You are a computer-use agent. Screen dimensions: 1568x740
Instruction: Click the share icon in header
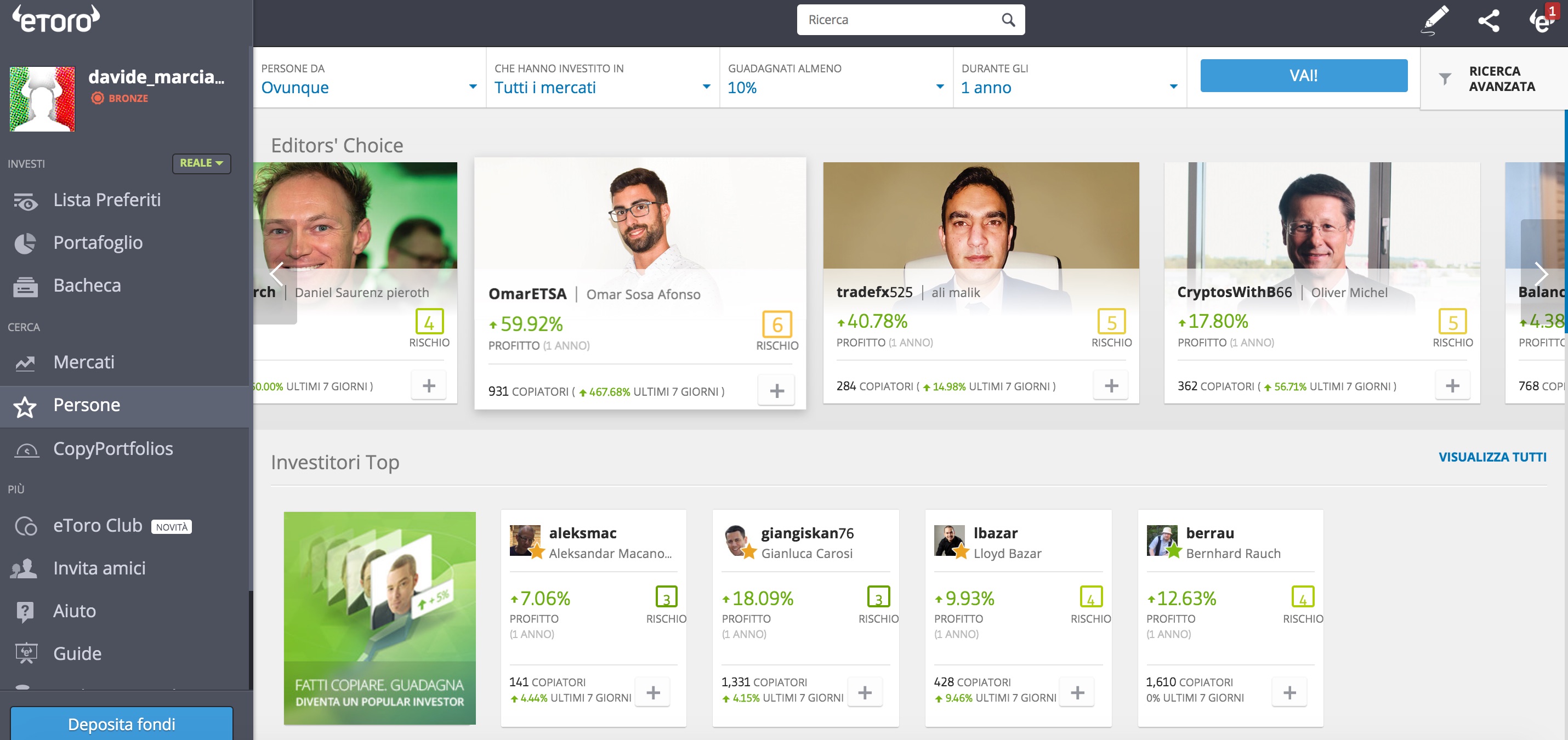pyautogui.click(x=1489, y=21)
